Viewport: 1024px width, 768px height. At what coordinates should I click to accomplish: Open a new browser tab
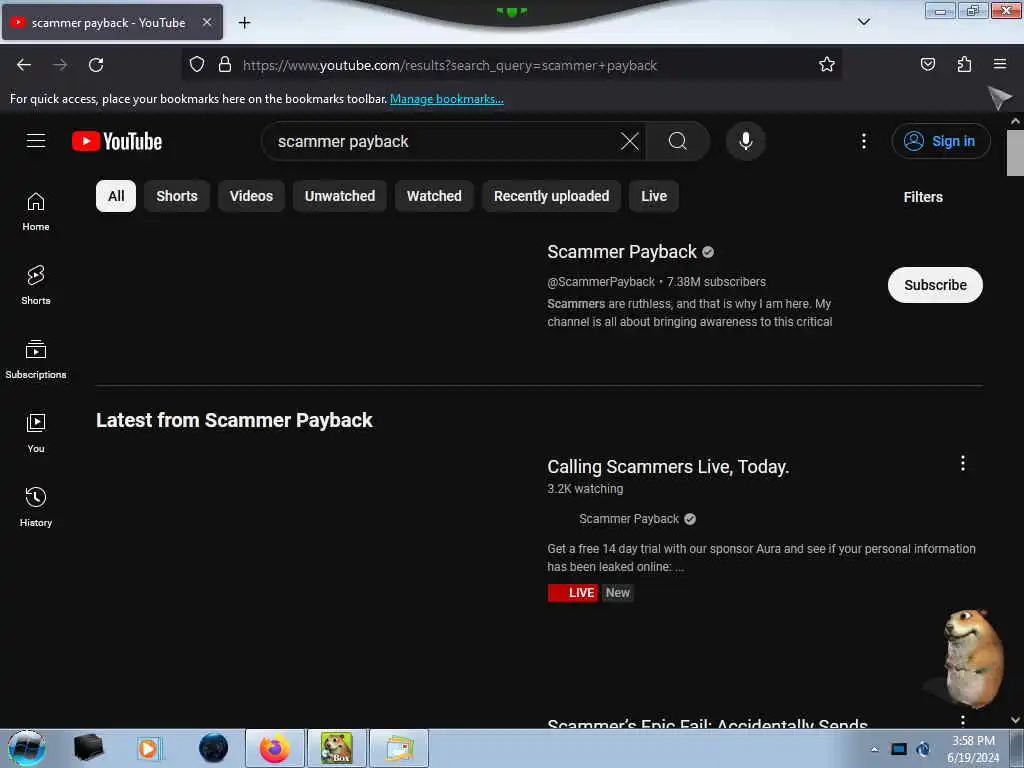pyautogui.click(x=244, y=23)
